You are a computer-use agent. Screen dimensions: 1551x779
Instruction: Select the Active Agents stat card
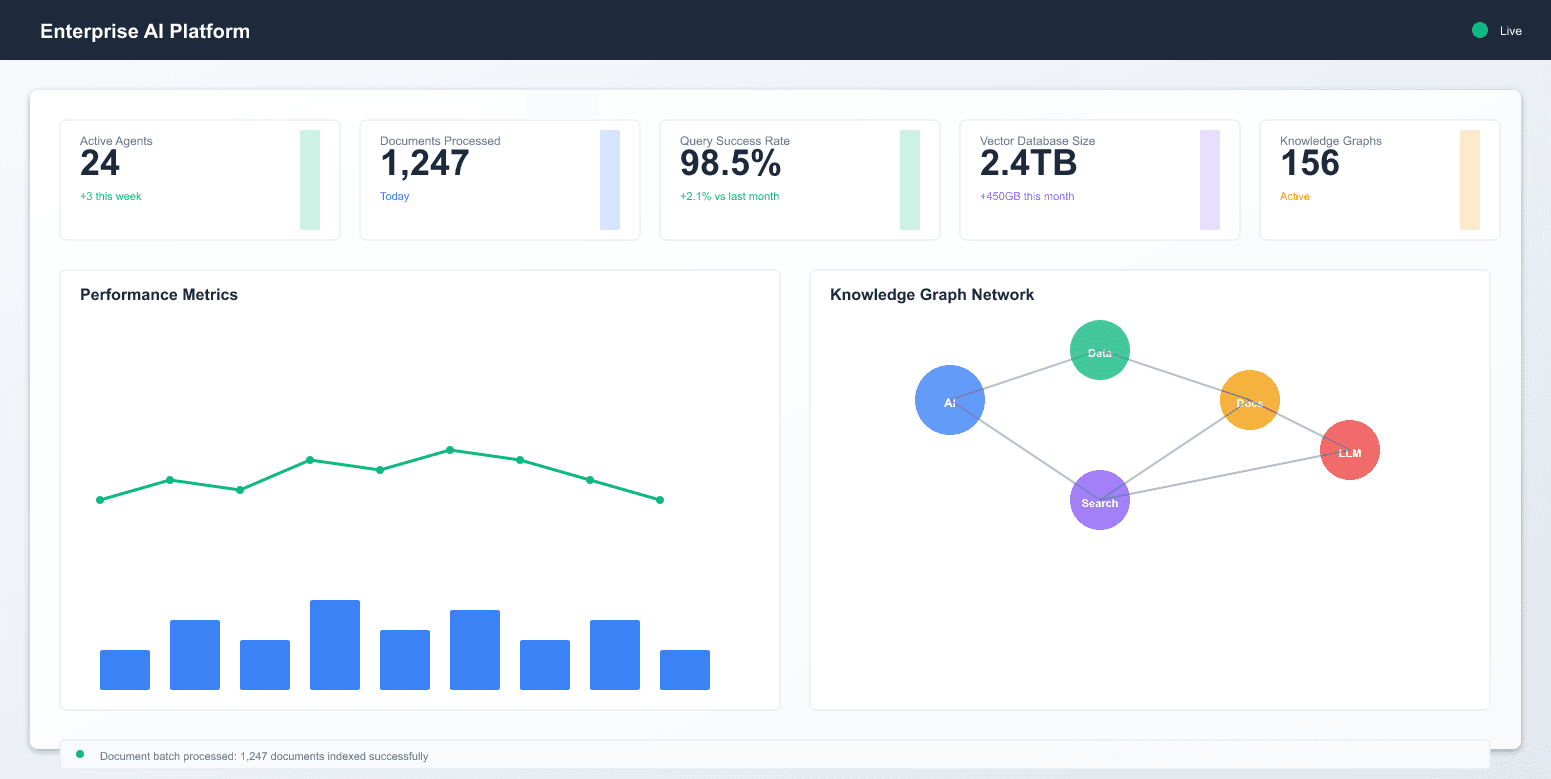click(199, 180)
